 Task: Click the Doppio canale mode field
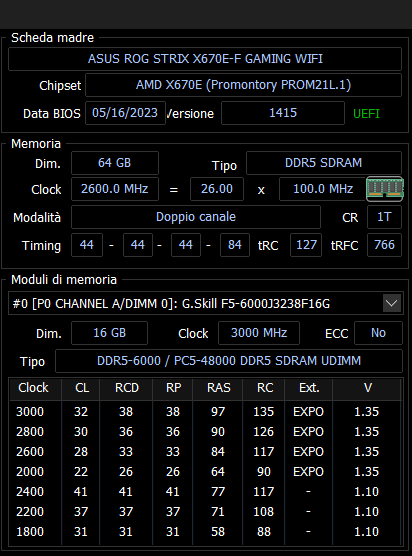(196, 217)
